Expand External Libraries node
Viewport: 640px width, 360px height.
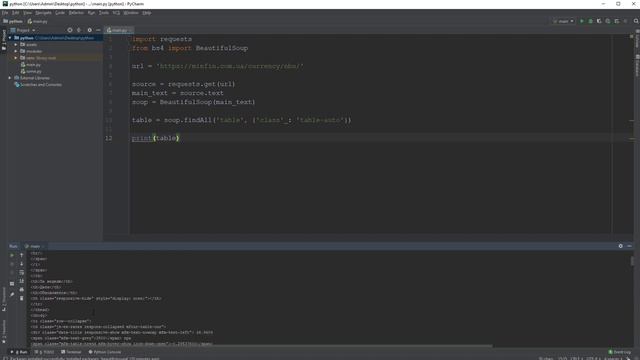point(10,78)
